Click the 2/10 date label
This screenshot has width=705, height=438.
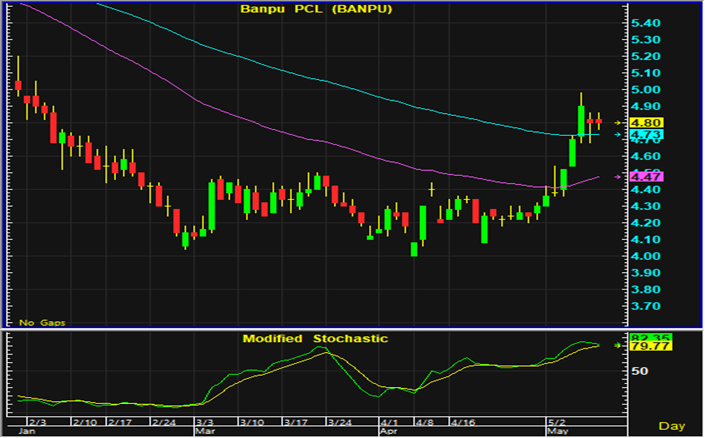(x=85, y=422)
